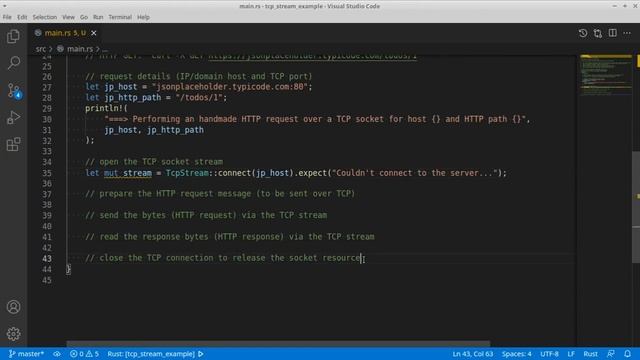Open the Source Control view
The width and height of the screenshot is (640, 360).
14,91
